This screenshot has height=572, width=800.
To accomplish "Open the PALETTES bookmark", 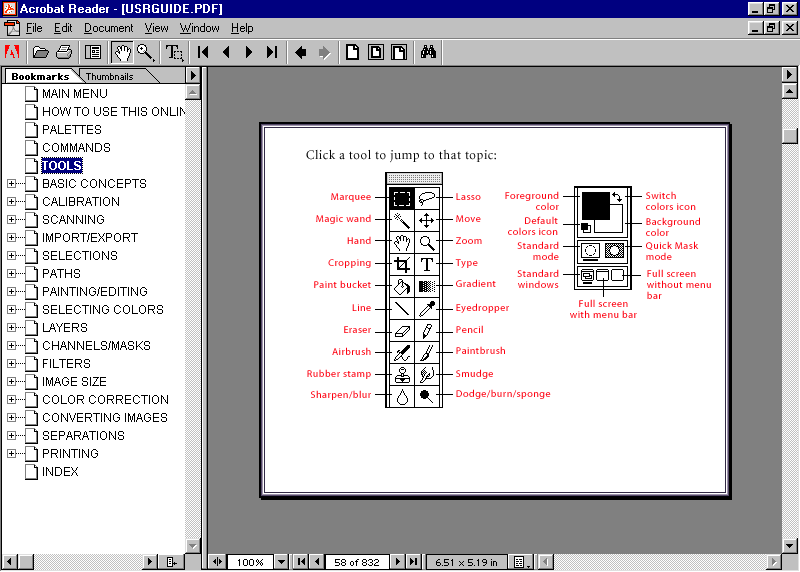I will click(x=71, y=130).
